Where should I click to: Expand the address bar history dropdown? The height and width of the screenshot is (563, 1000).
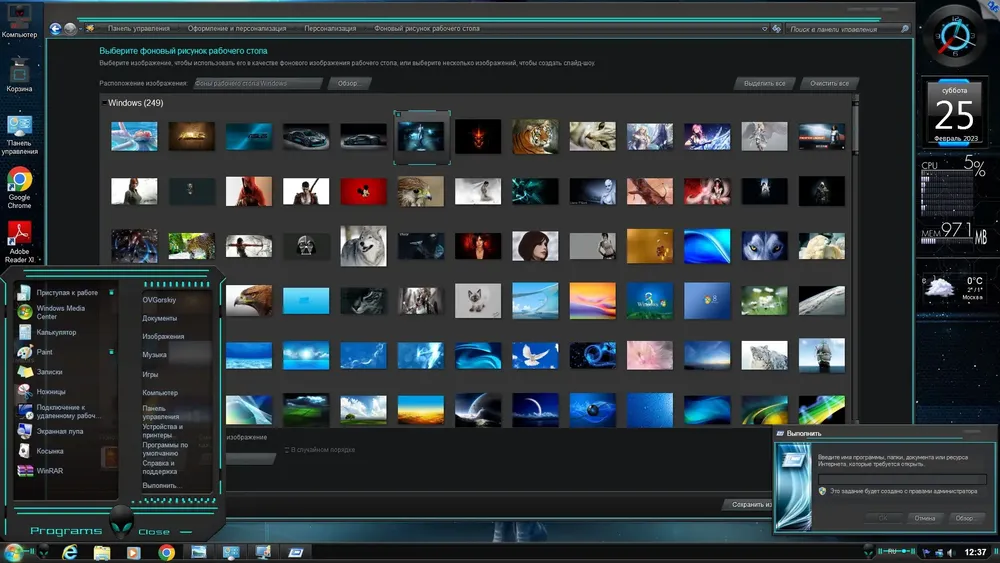click(x=765, y=29)
